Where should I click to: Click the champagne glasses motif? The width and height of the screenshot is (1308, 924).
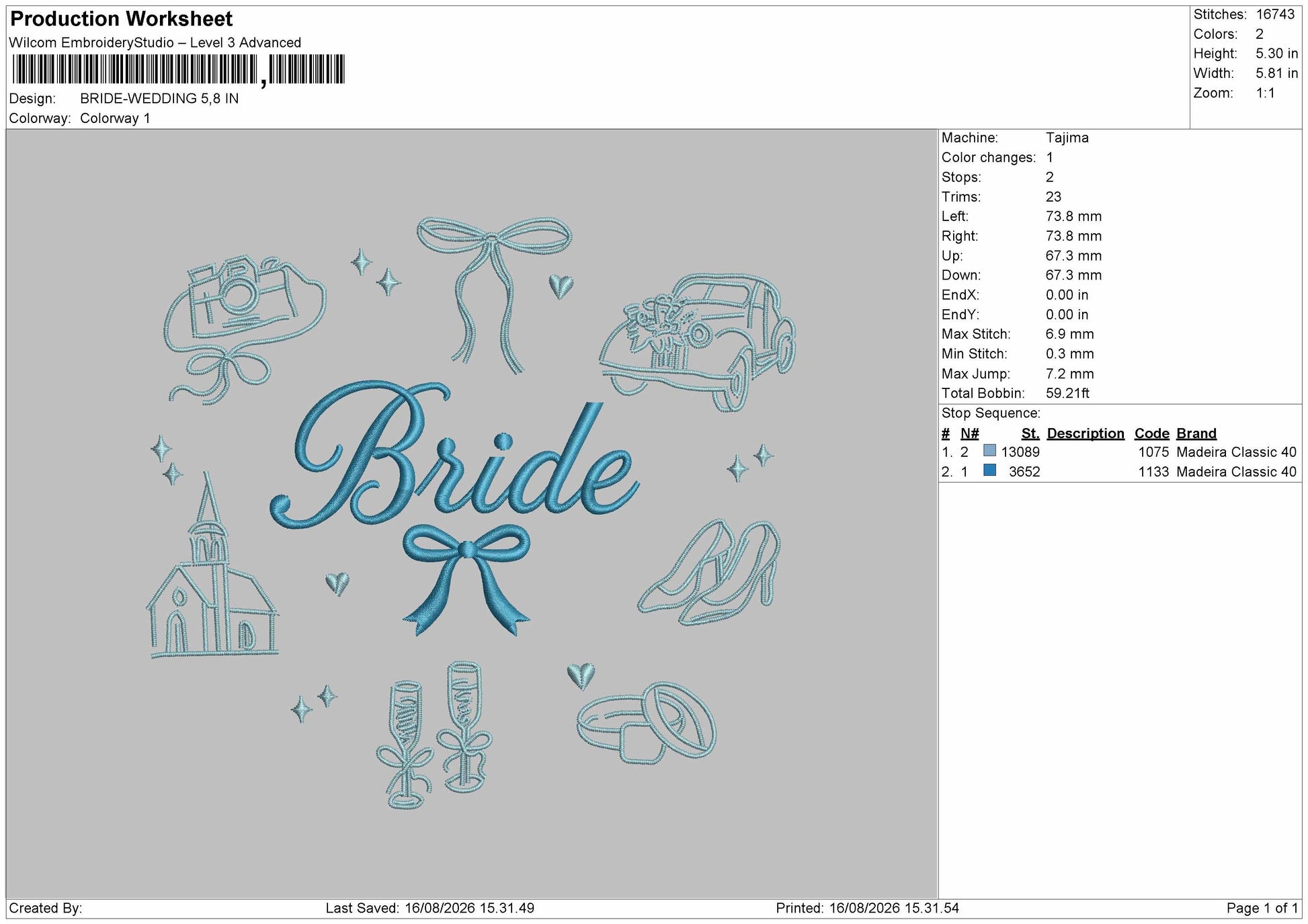pyautogui.click(x=434, y=734)
